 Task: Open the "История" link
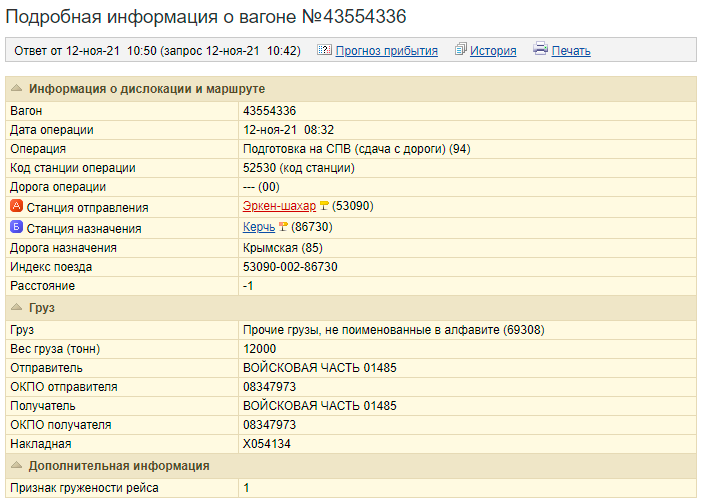click(x=493, y=51)
